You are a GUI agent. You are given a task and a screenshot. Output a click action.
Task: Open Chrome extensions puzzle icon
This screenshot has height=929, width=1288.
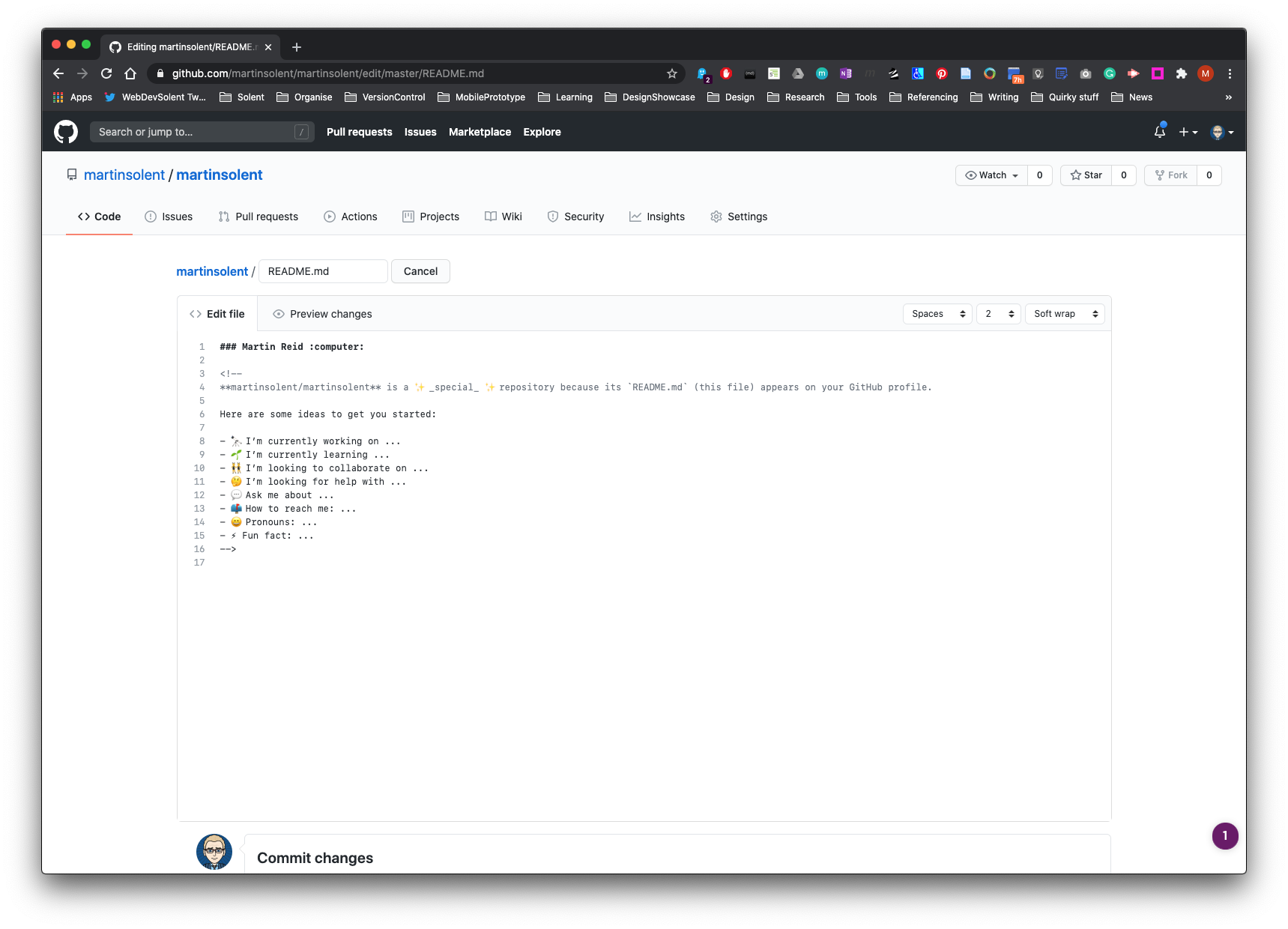[x=1181, y=73]
